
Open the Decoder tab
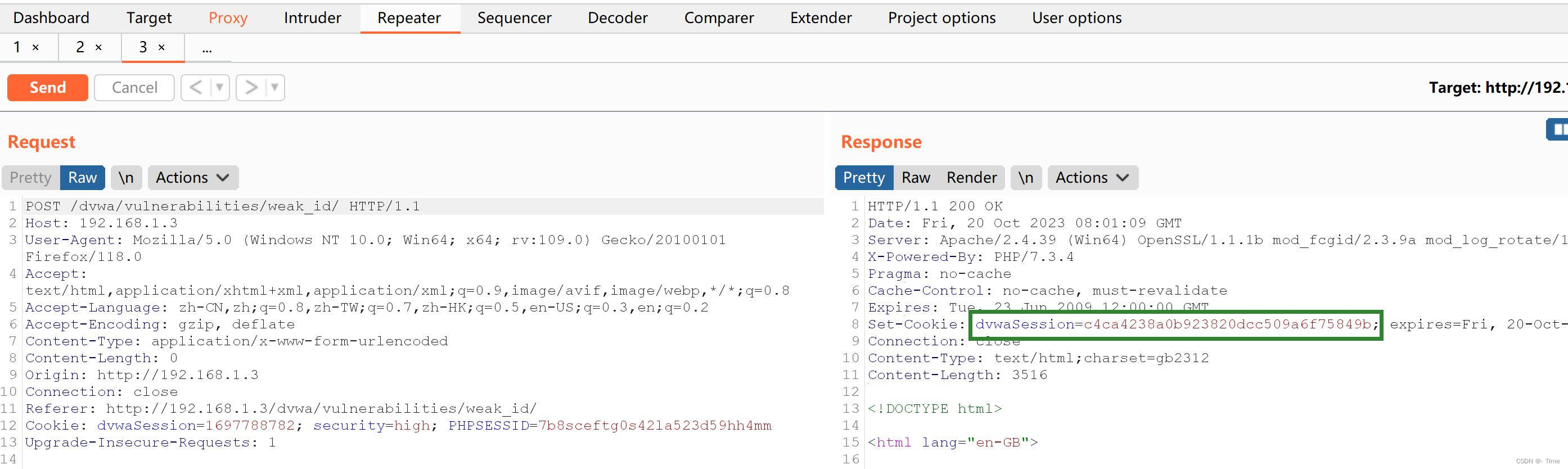pyautogui.click(x=617, y=17)
